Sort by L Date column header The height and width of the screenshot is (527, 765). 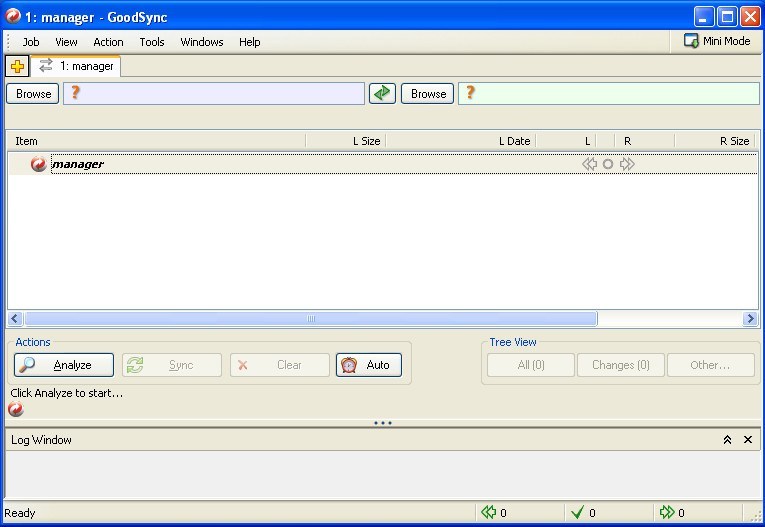(461, 141)
